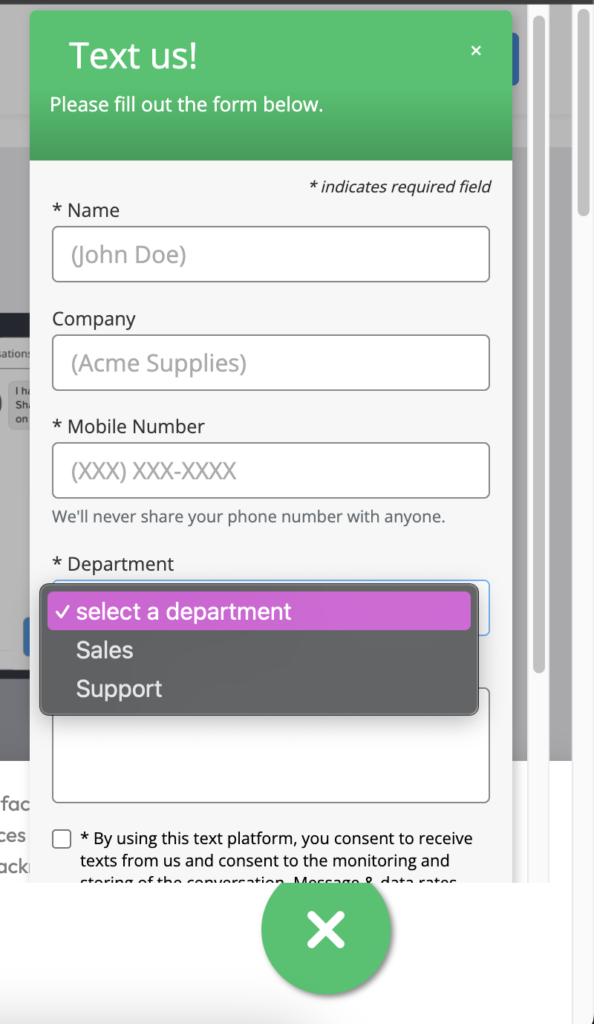This screenshot has width=594, height=1024.
Task: Click the page's outer right scrollbar thumb
Action: [584, 111]
